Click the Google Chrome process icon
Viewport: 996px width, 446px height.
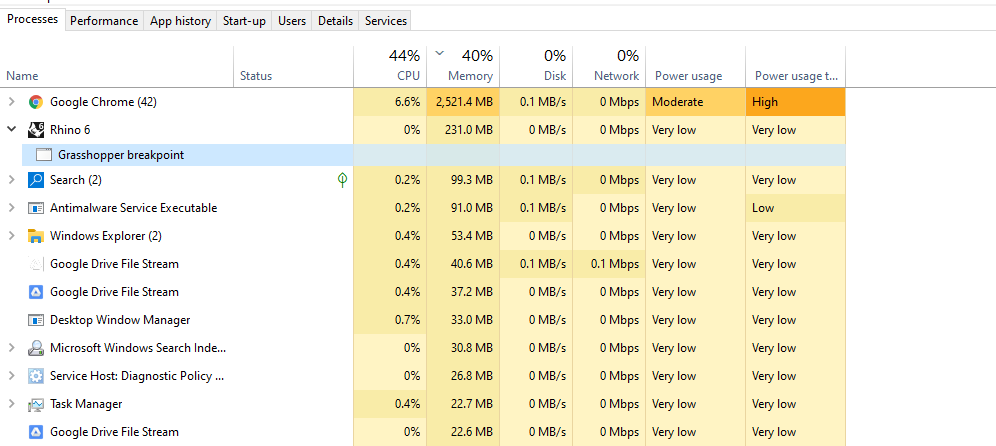36,102
